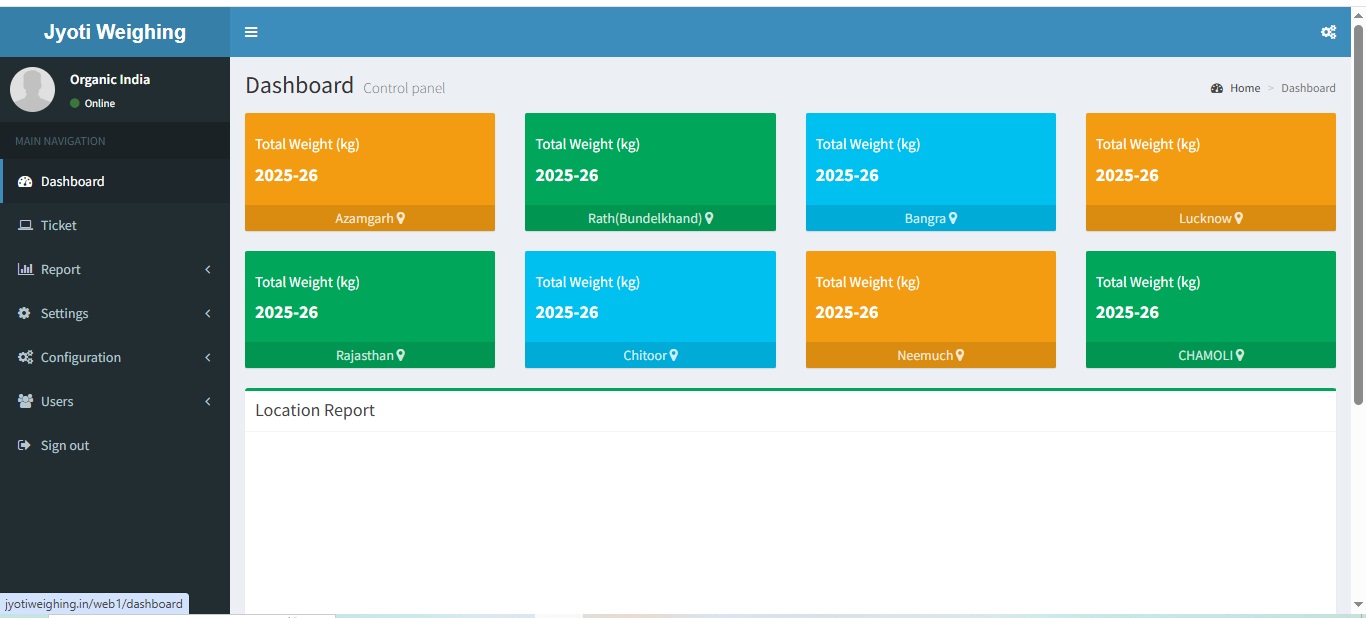Screen dimensions: 1366x618
Task: Expand the Configuration submenu chevron
Action: [208, 358]
